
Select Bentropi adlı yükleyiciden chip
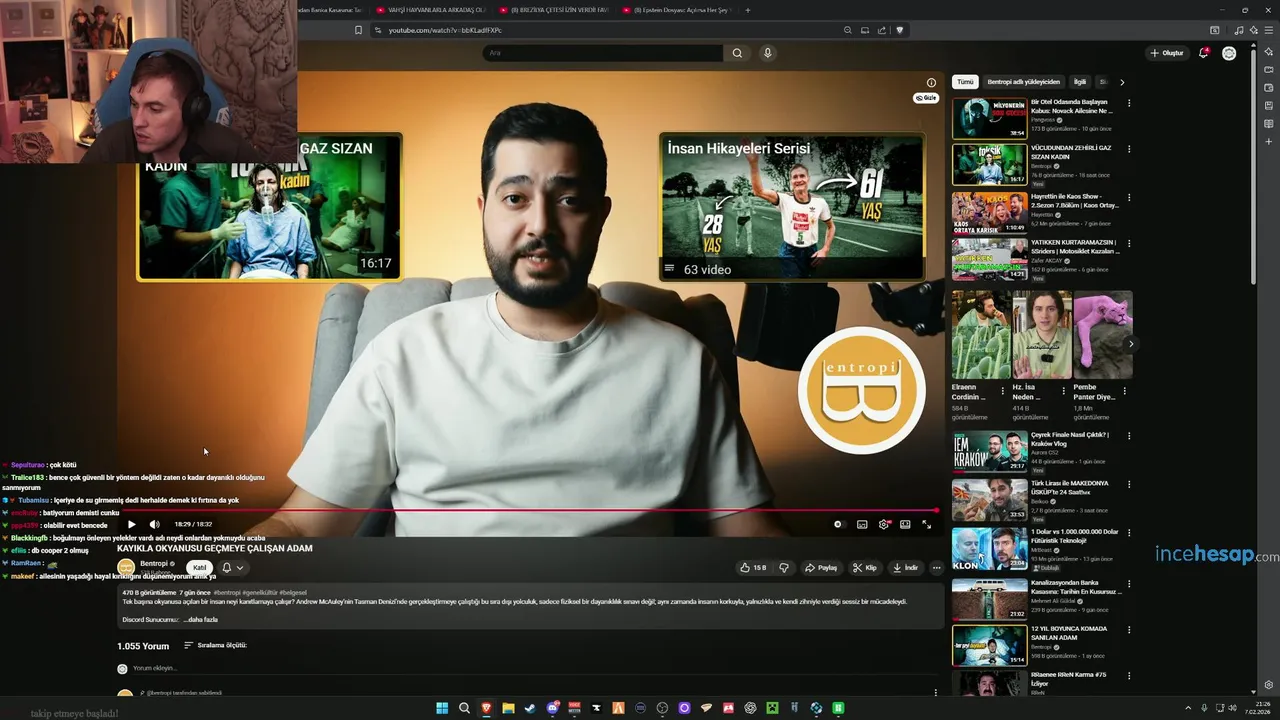click(x=1023, y=82)
